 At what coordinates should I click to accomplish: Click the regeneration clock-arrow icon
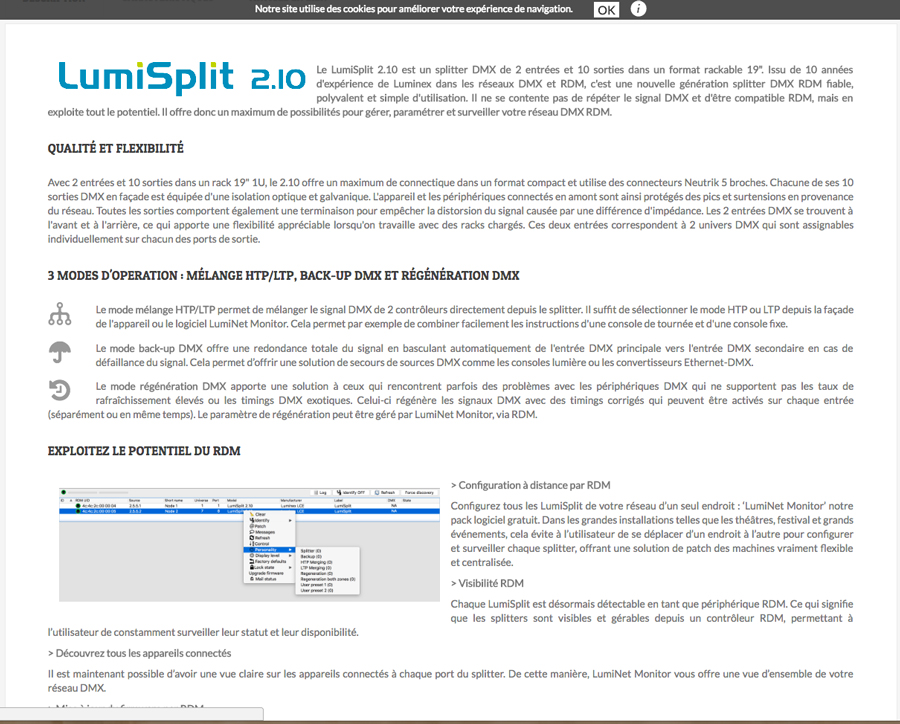click(60, 390)
